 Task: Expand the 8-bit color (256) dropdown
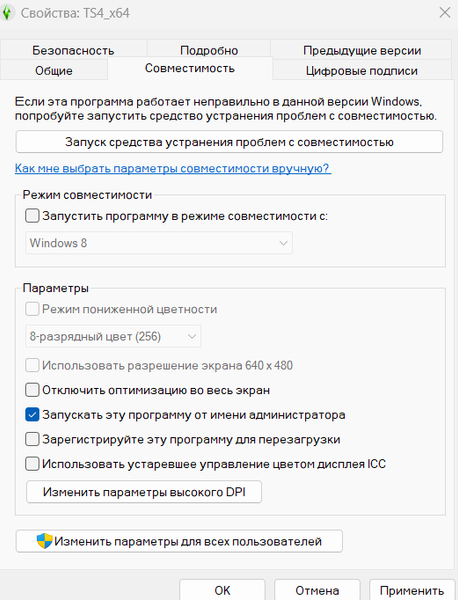click(113, 336)
